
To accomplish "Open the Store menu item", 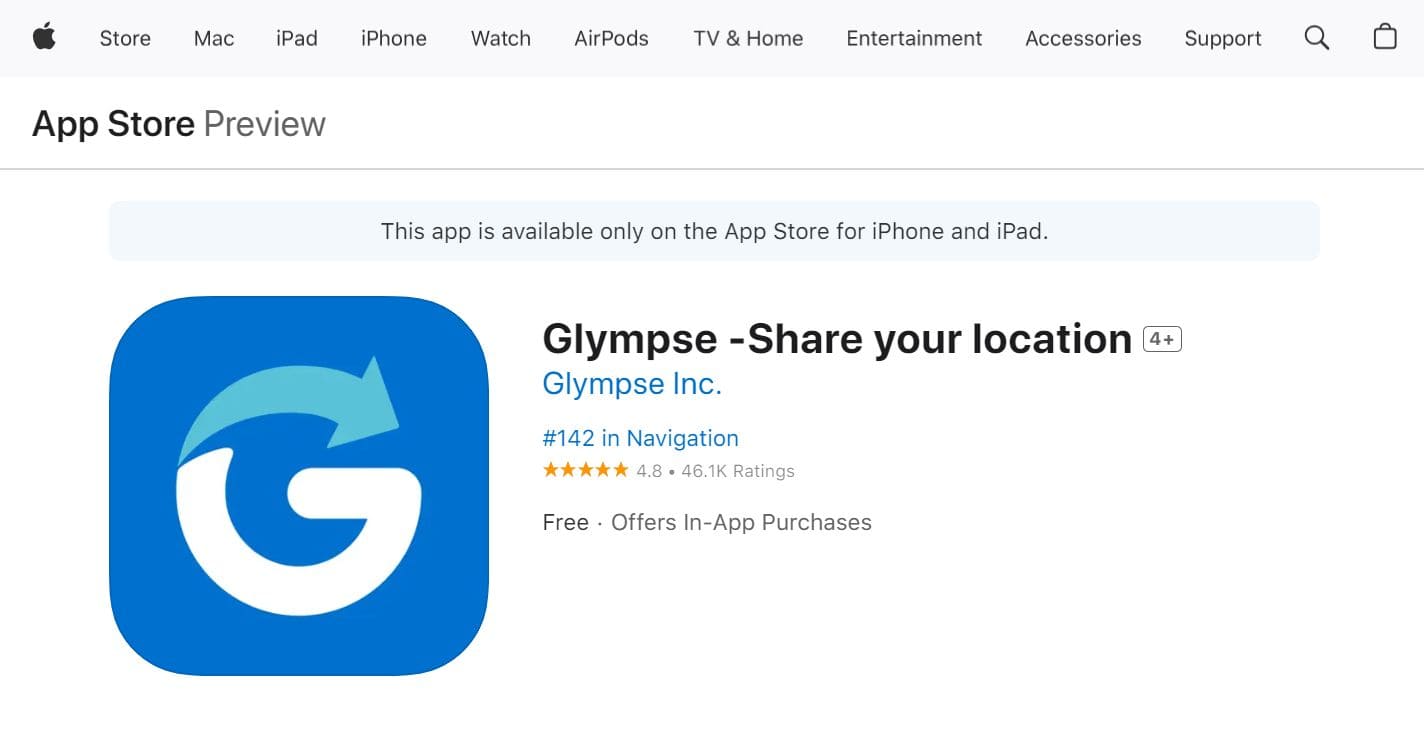I will pyautogui.click(x=125, y=38).
